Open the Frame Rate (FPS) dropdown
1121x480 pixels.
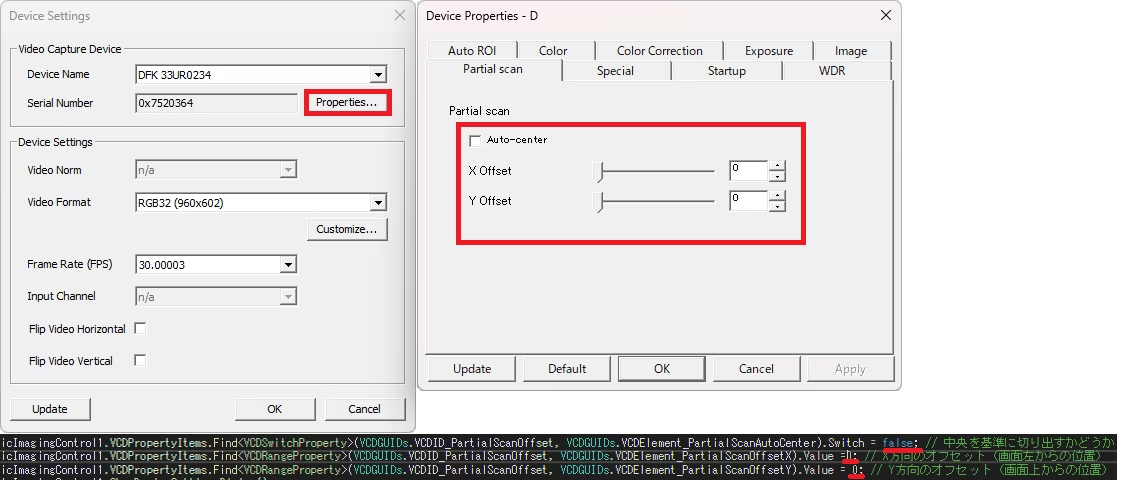288,265
